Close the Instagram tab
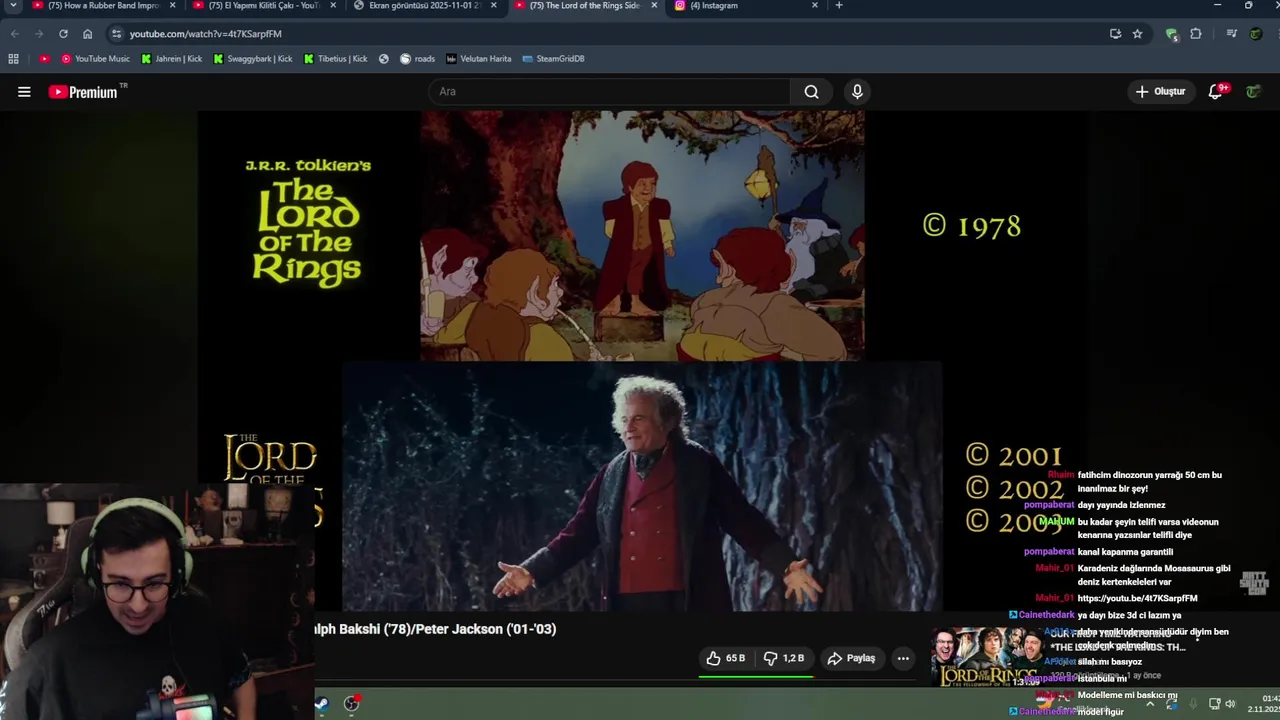Image resolution: width=1280 pixels, height=720 pixels. click(x=815, y=6)
